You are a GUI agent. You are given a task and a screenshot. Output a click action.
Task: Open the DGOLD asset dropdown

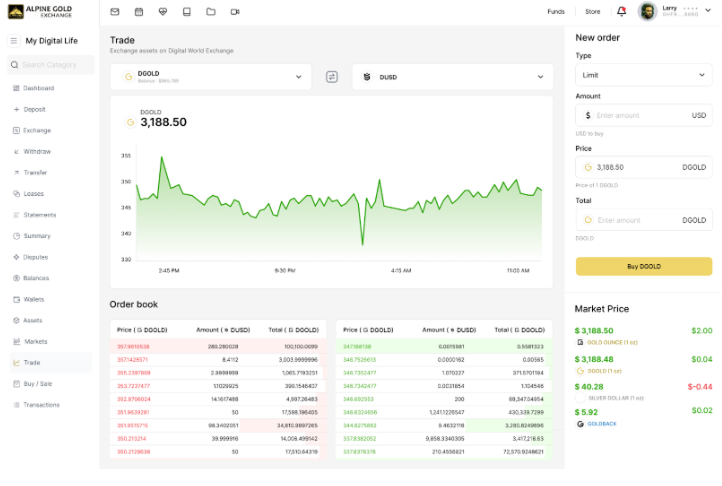point(211,76)
